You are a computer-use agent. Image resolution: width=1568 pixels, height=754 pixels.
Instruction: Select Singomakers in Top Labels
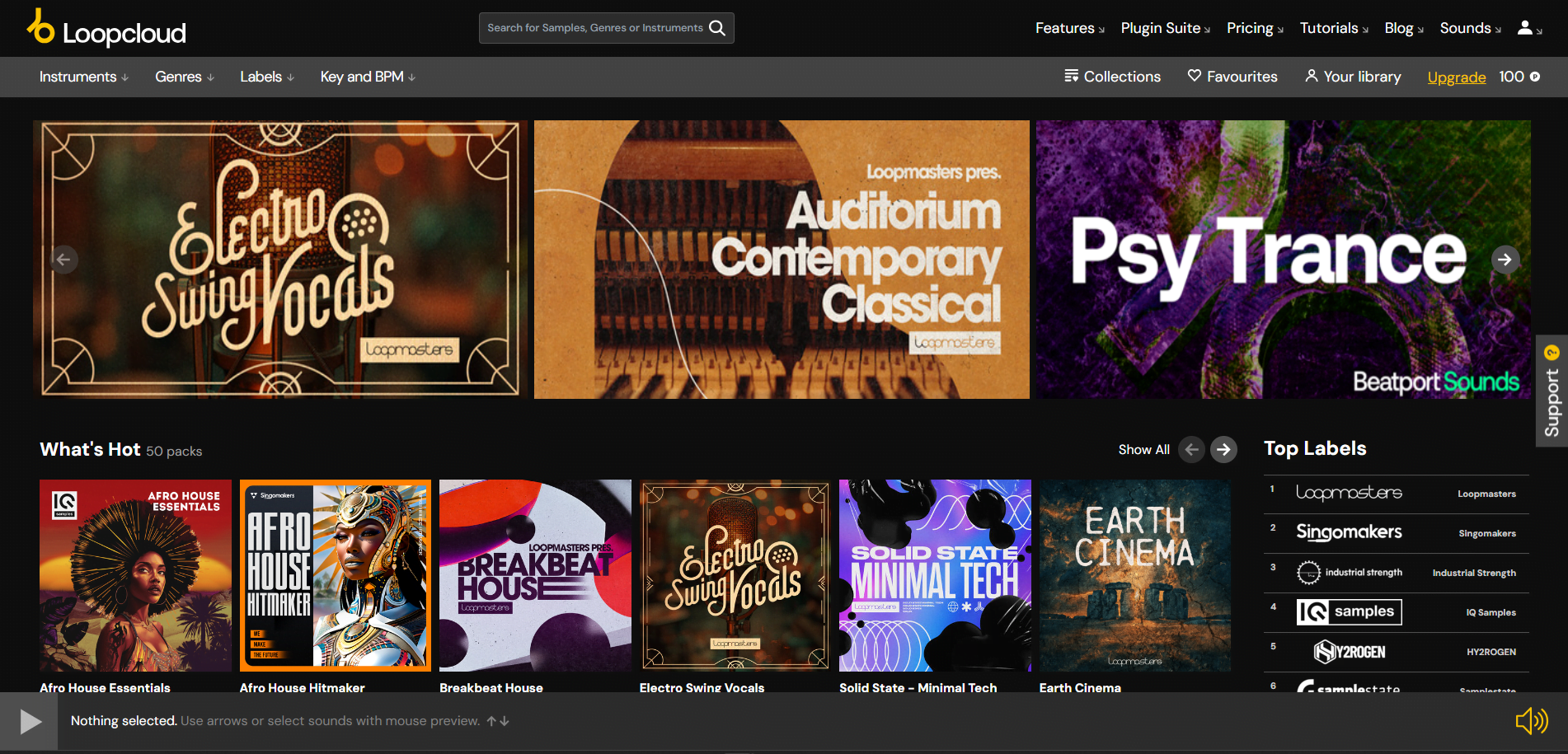[x=1397, y=533]
